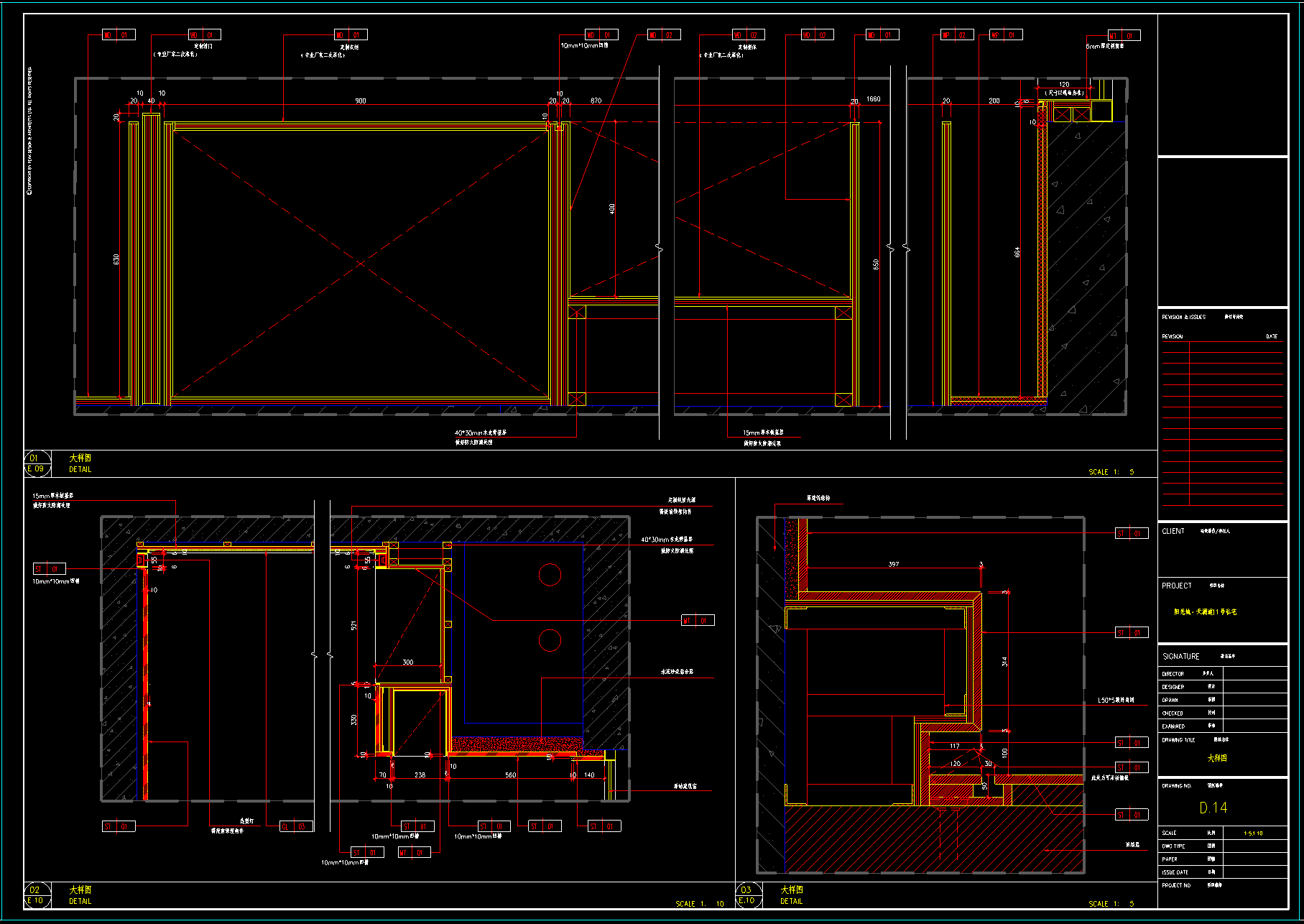The width and height of the screenshot is (1304, 924).
Task: Click the 400 vertical dimension
Action: tap(612, 208)
